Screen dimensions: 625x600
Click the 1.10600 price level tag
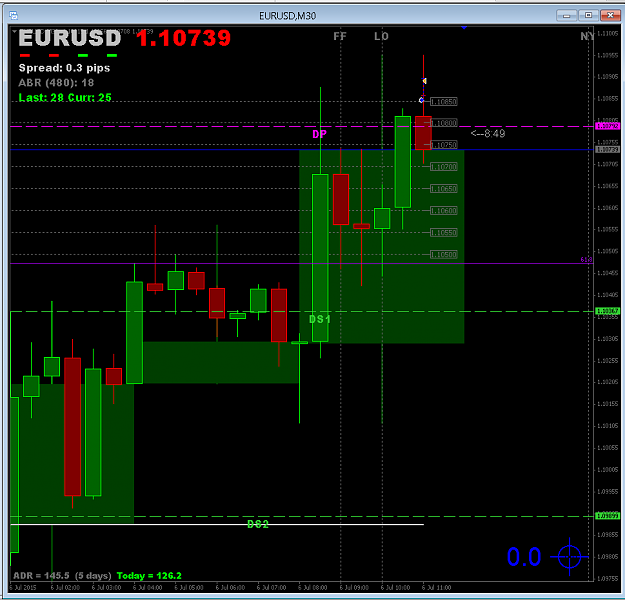(x=444, y=211)
